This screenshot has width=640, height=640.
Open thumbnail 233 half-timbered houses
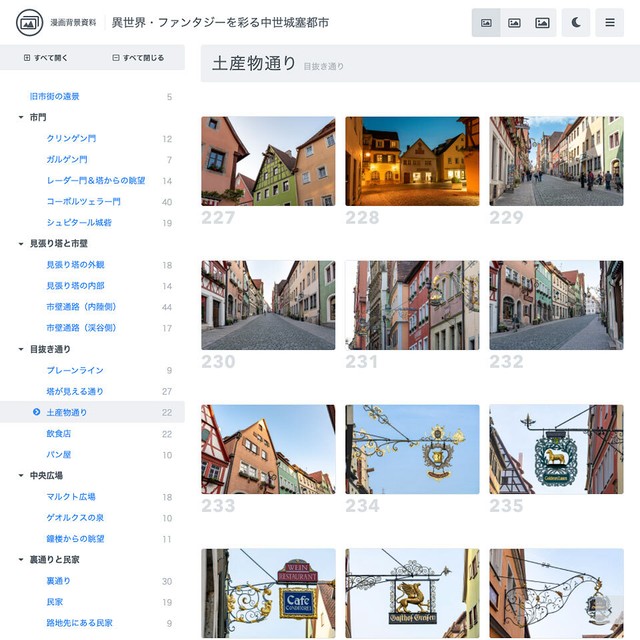268,449
